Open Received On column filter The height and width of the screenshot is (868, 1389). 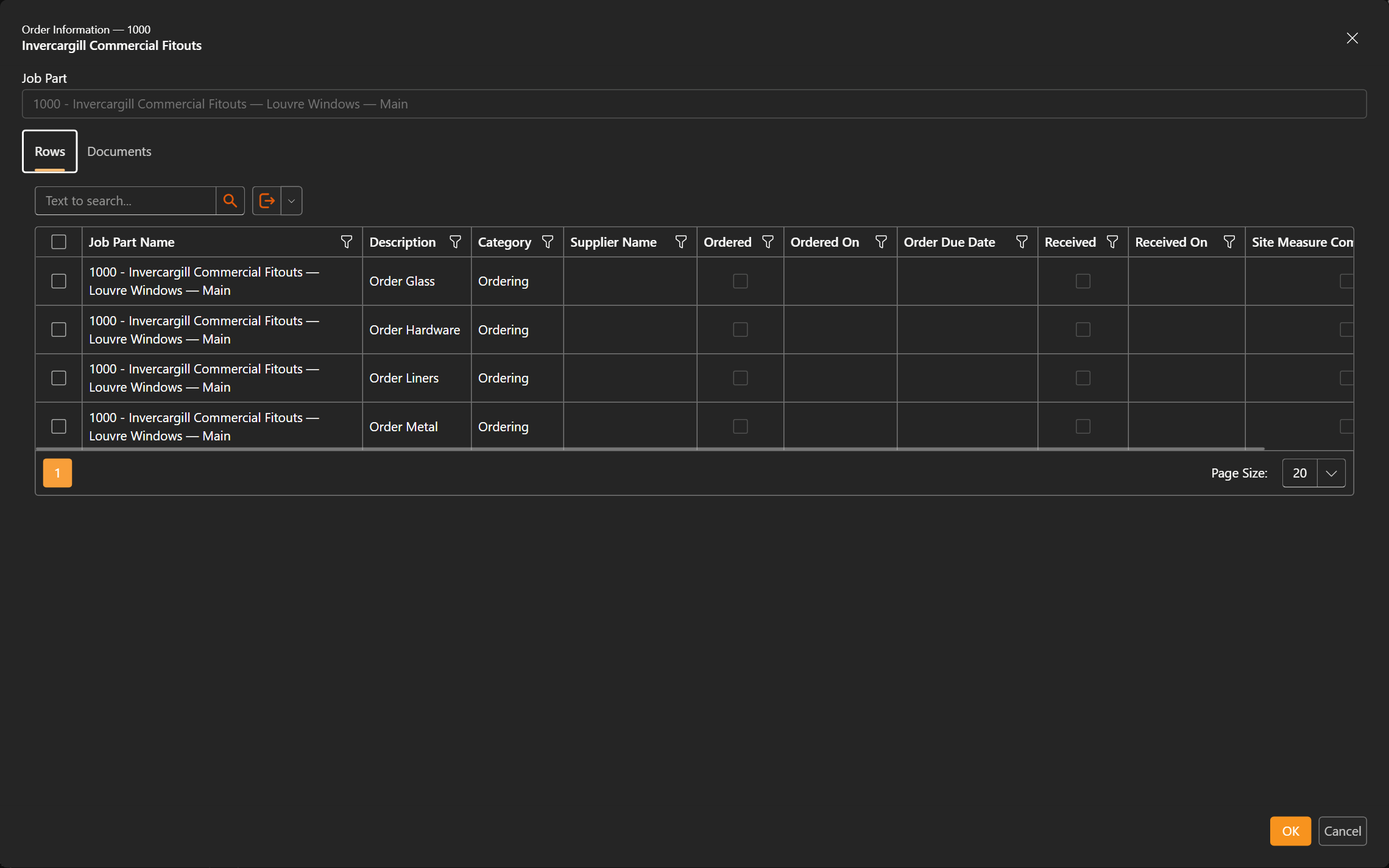pyautogui.click(x=1229, y=242)
